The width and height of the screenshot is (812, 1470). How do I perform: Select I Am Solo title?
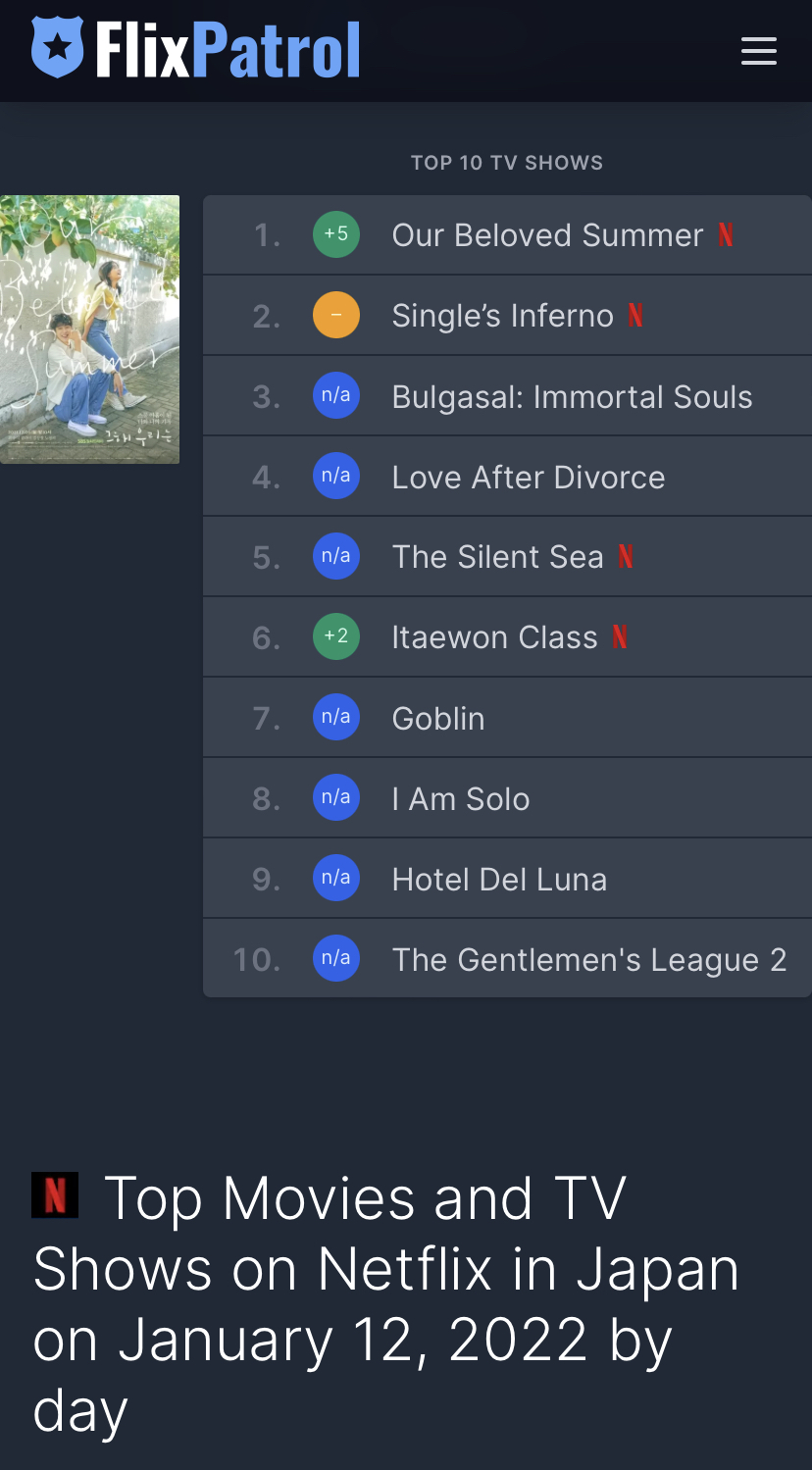[x=461, y=799]
